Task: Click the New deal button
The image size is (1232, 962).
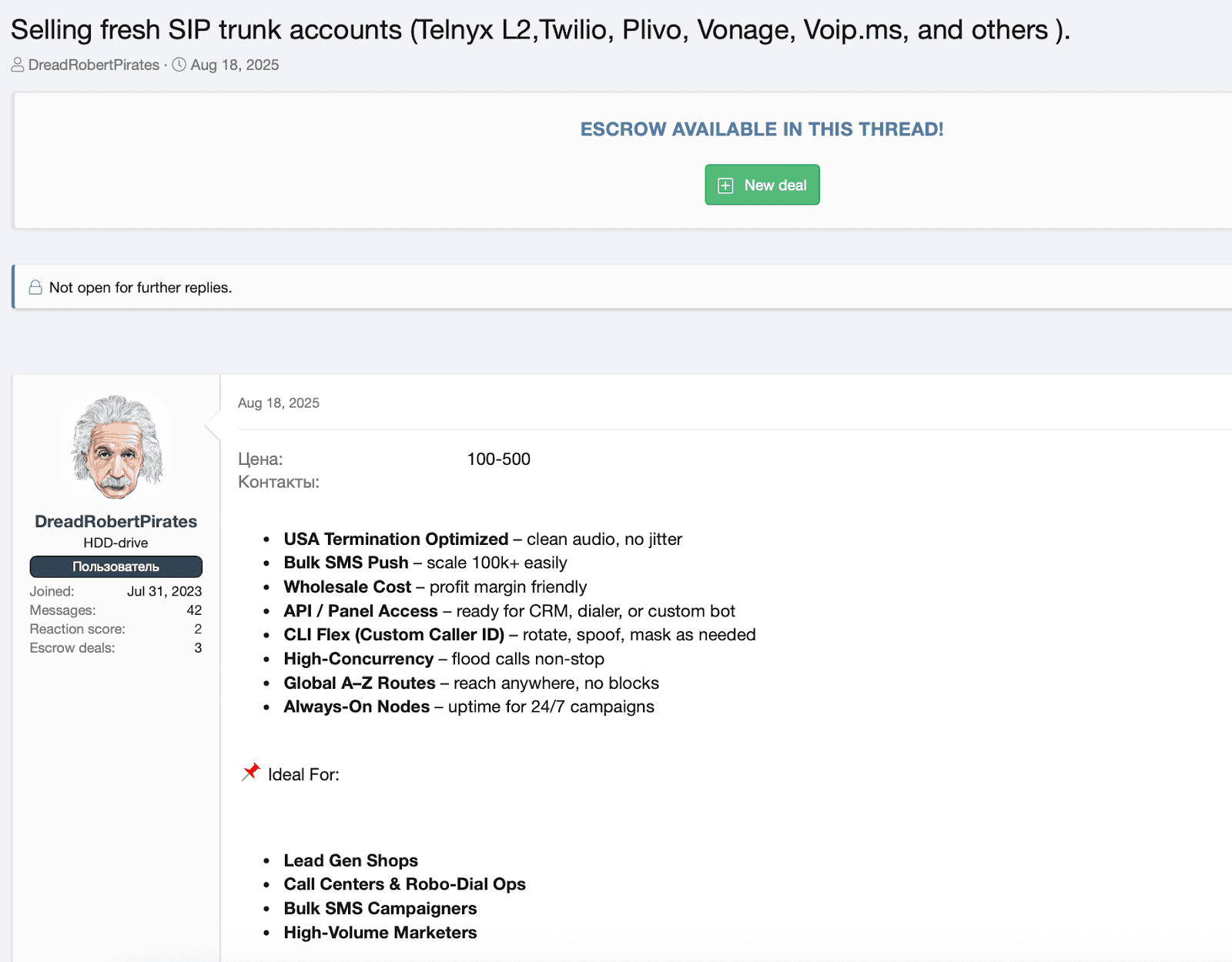Action: pos(762,185)
